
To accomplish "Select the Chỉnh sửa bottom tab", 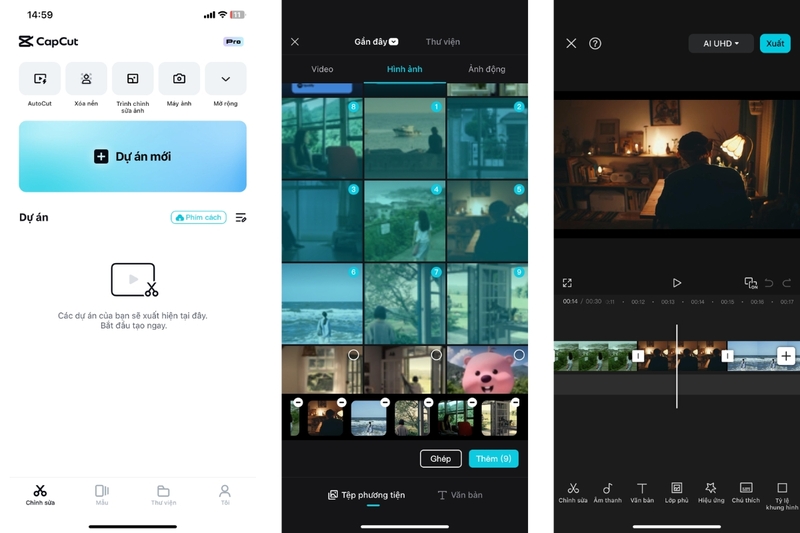I will click(x=40, y=495).
